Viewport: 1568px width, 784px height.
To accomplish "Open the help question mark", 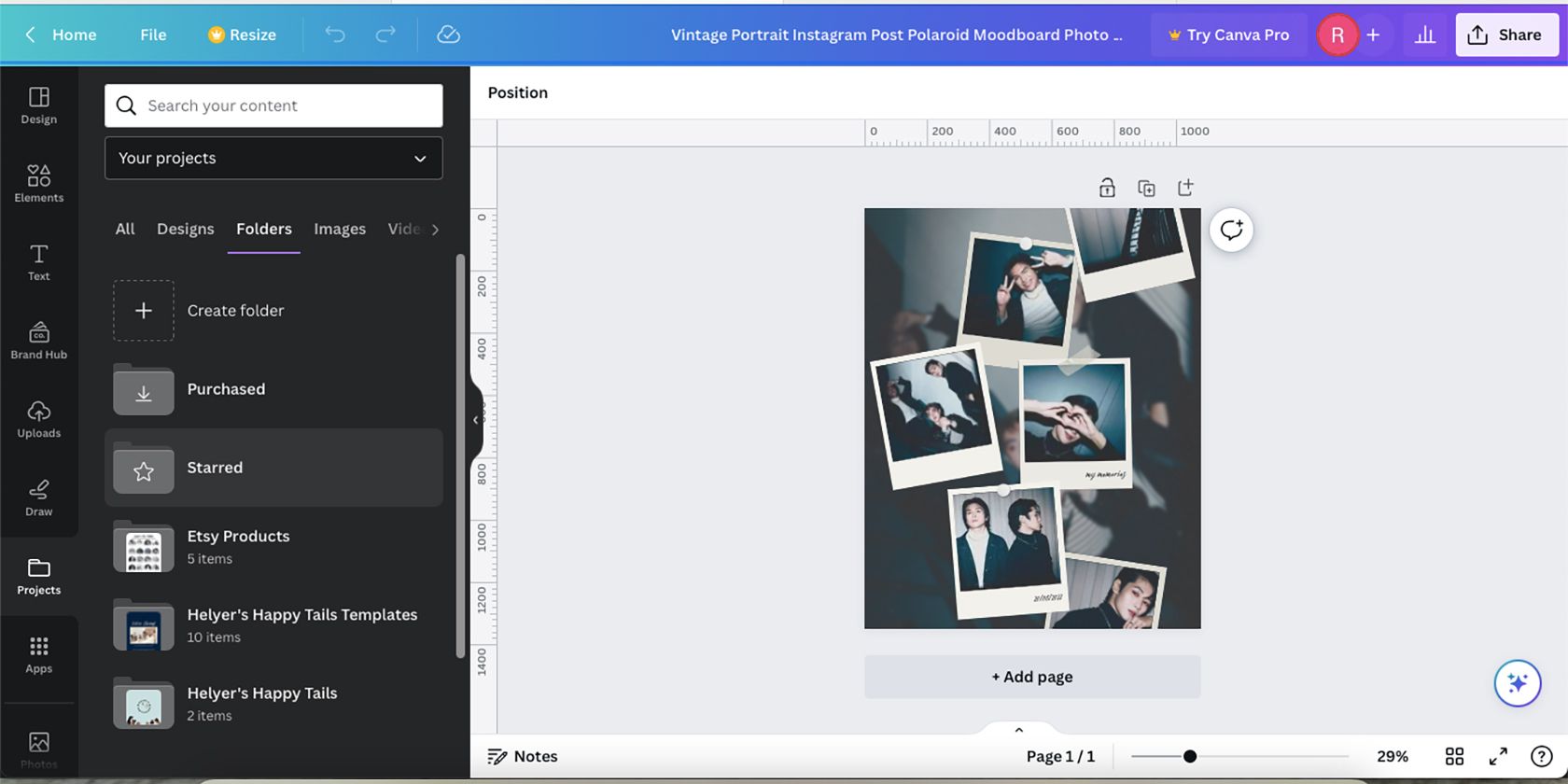I will [x=1541, y=756].
